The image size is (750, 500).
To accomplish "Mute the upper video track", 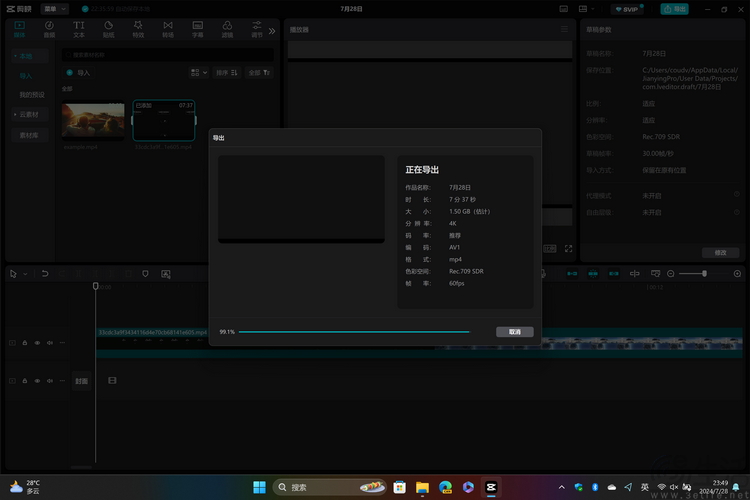I will tap(50, 343).
